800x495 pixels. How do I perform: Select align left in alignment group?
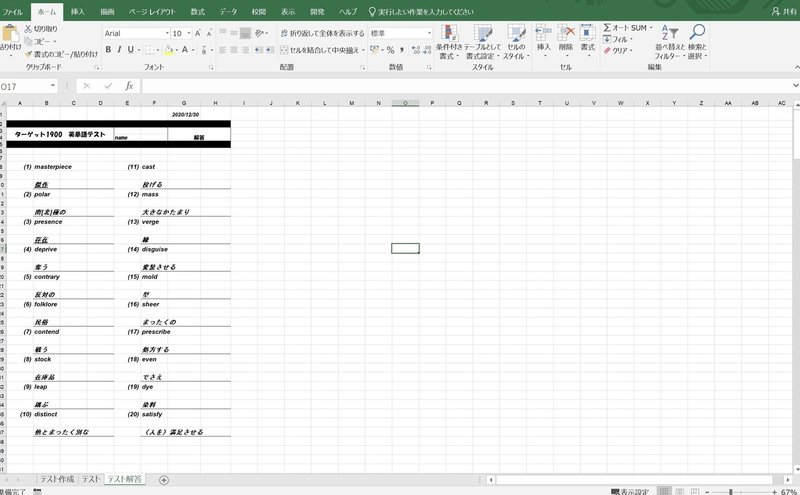point(223,50)
